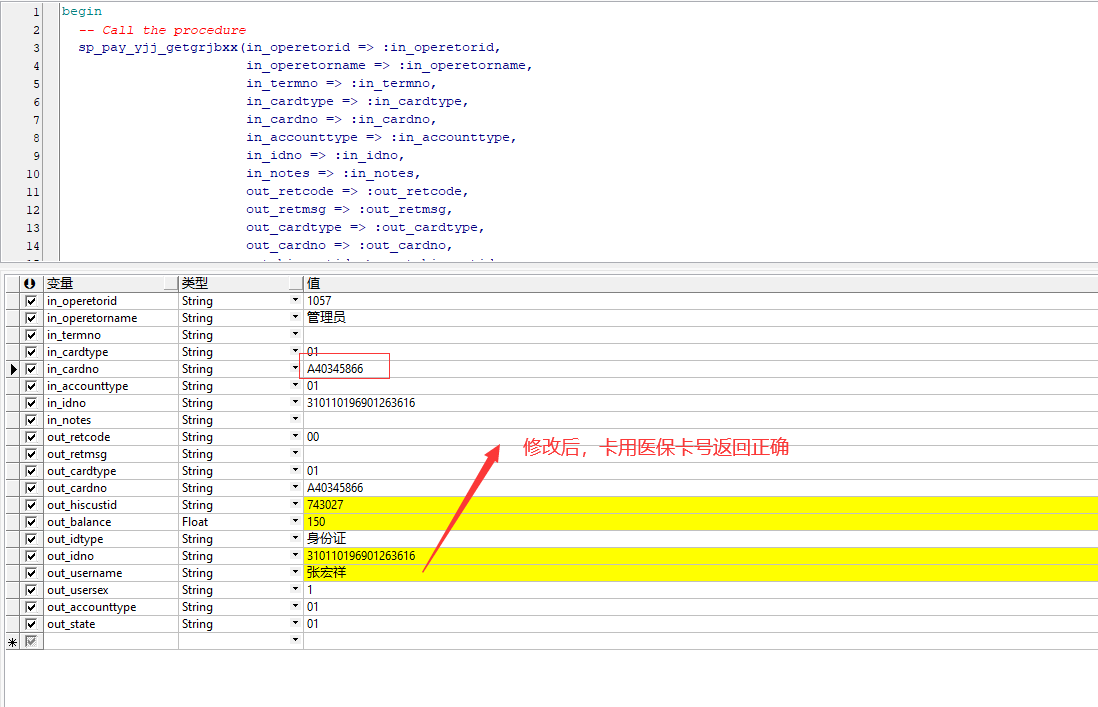Click the new-row asterisk marker
The height and width of the screenshot is (707, 1098).
[13, 641]
